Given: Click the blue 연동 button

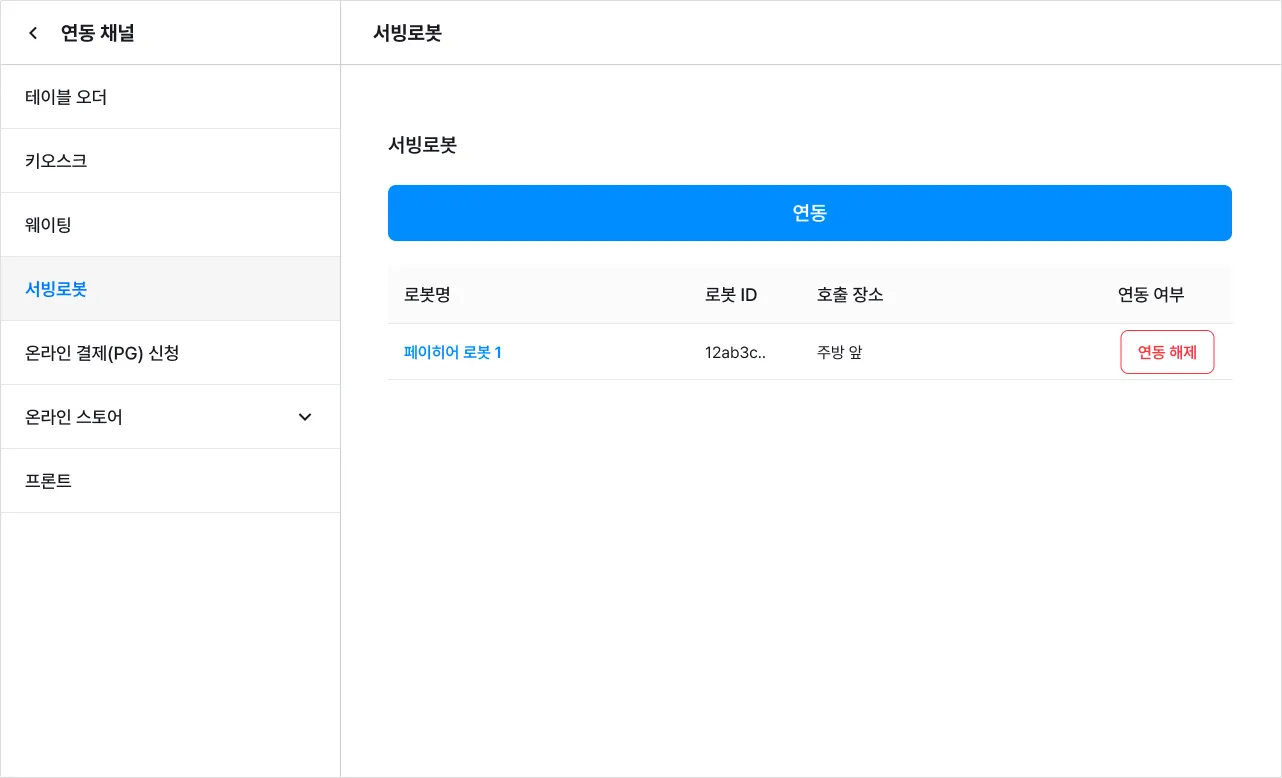Looking at the screenshot, I should tap(810, 213).
